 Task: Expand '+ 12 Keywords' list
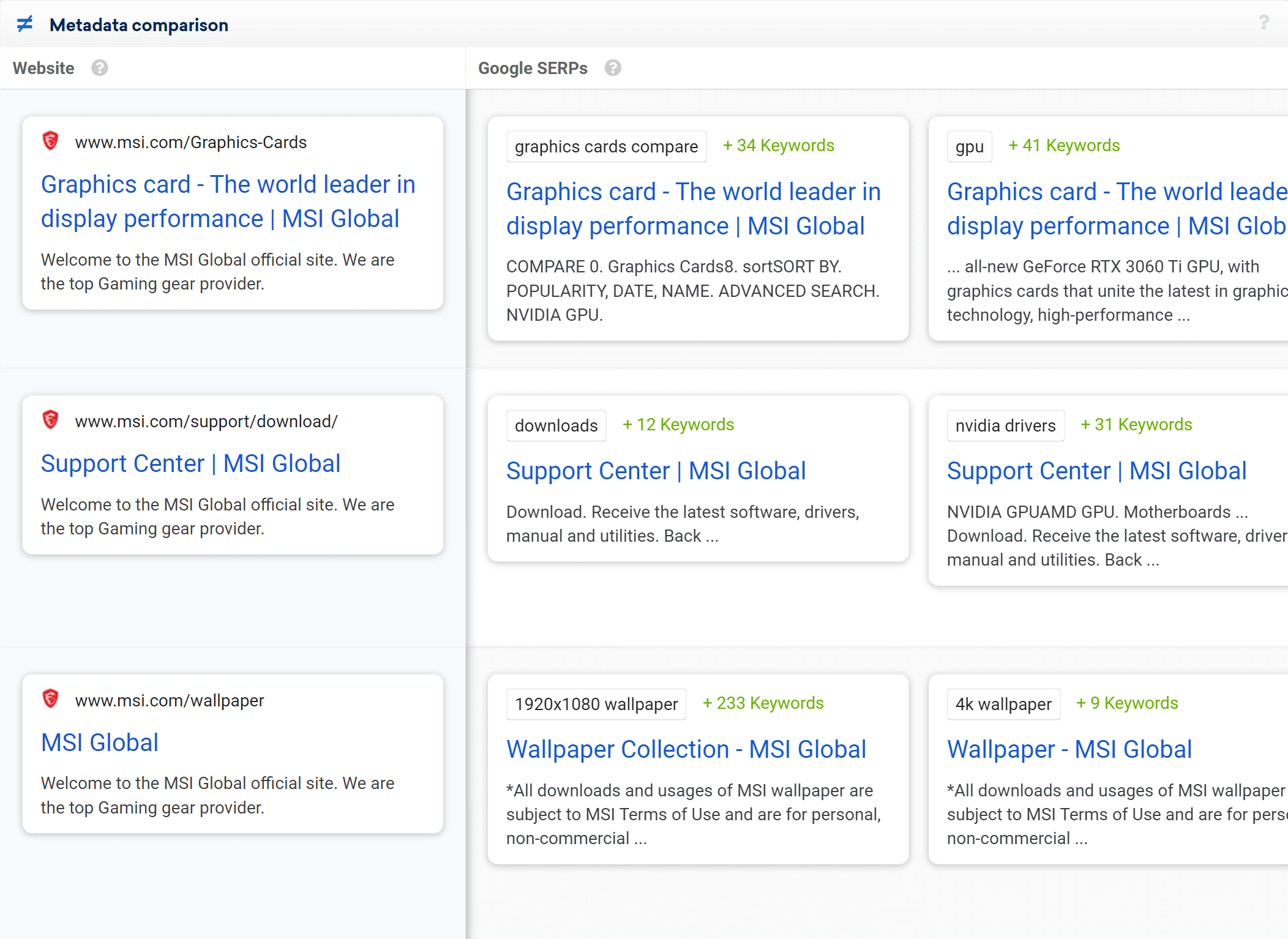click(x=678, y=425)
